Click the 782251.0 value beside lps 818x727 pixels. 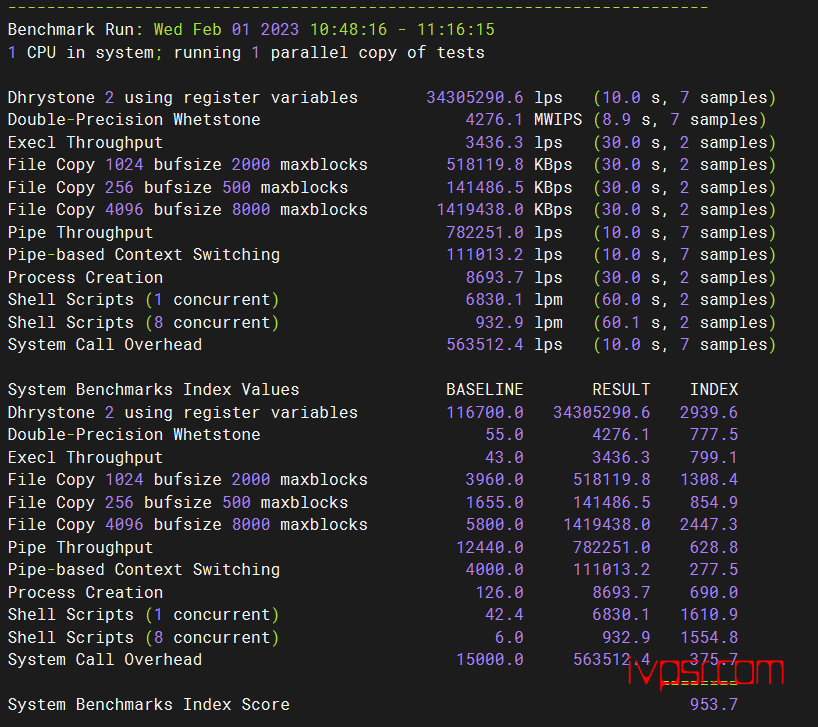pyautogui.click(x=485, y=233)
